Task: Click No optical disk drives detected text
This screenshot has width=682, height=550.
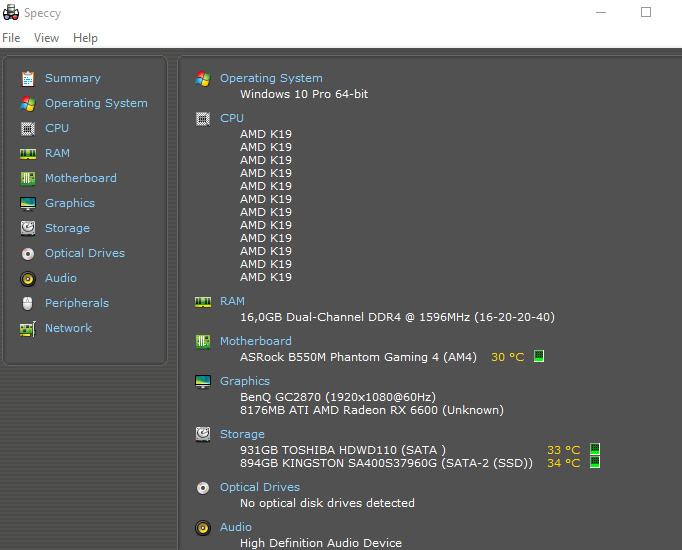Action: click(x=328, y=503)
